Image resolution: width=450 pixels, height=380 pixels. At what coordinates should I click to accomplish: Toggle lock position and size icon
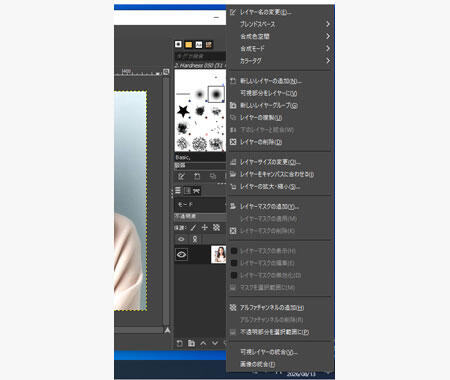pyautogui.click(x=205, y=227)
